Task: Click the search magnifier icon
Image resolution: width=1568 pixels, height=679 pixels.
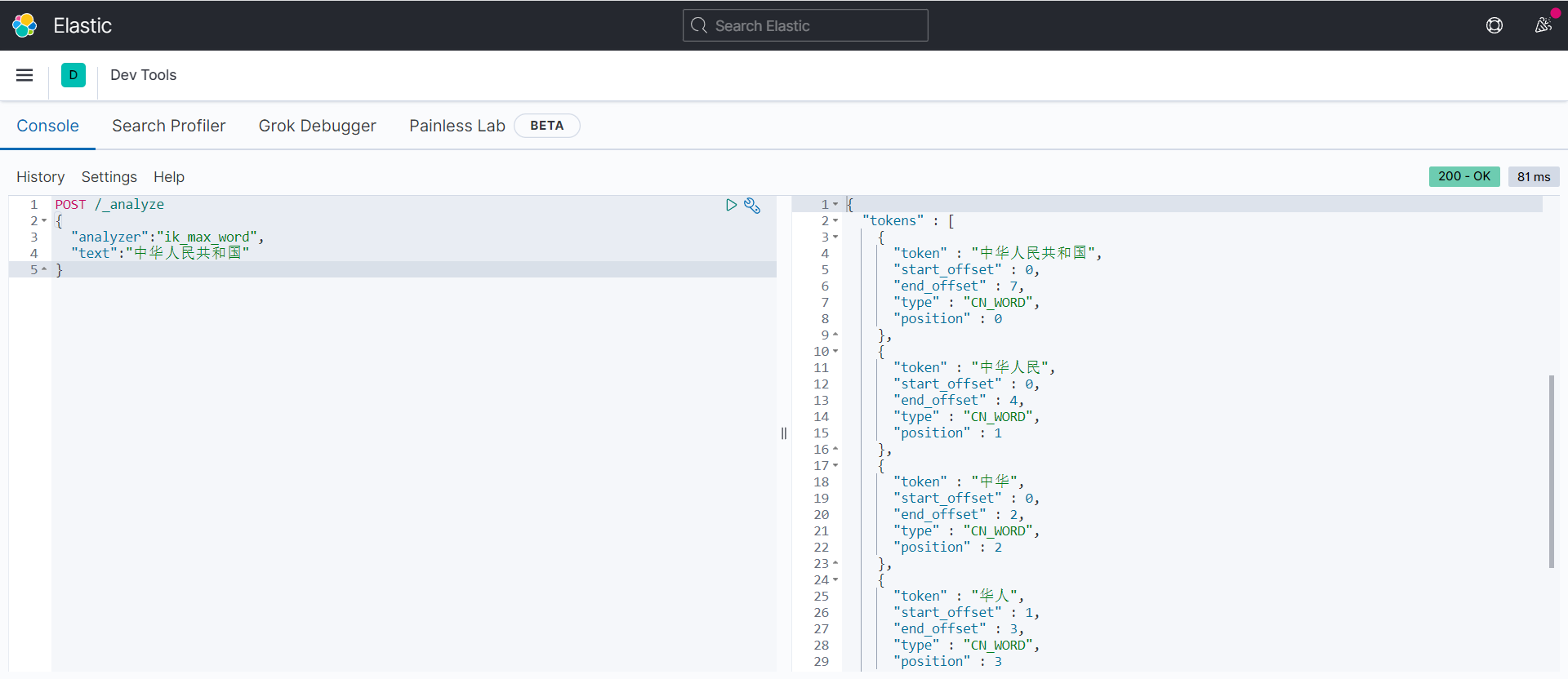Action: click(699, 25)
